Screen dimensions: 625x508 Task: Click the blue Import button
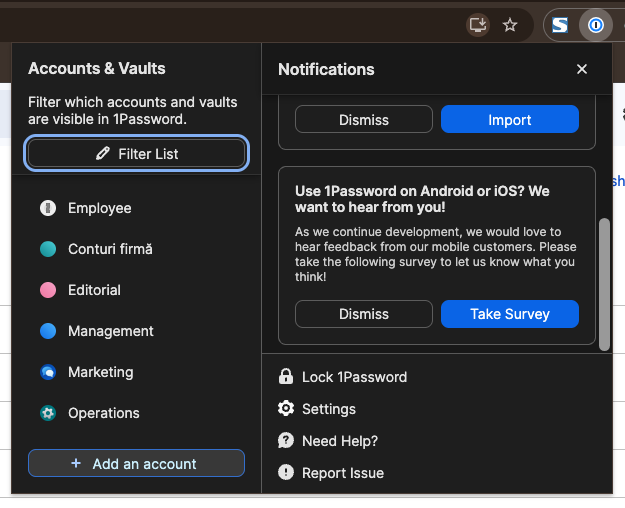click(510, 119)
